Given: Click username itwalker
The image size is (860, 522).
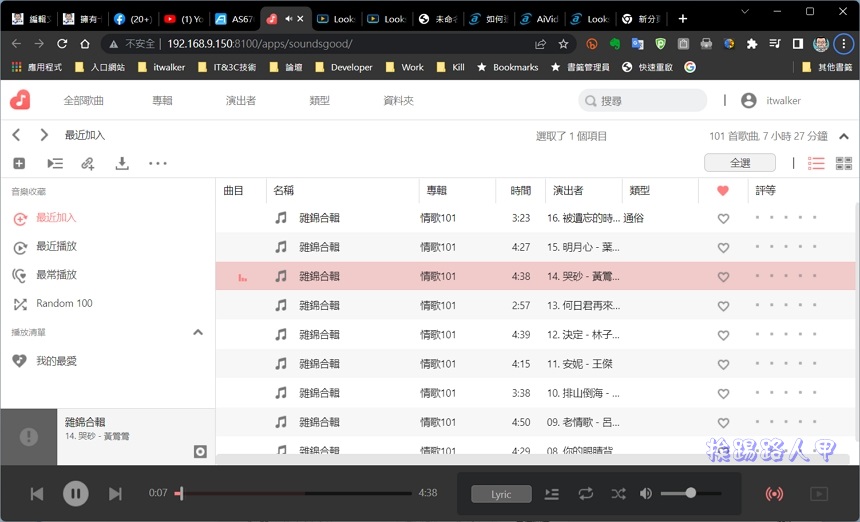Looking at the screenshot, I should (x=783, y=100).
